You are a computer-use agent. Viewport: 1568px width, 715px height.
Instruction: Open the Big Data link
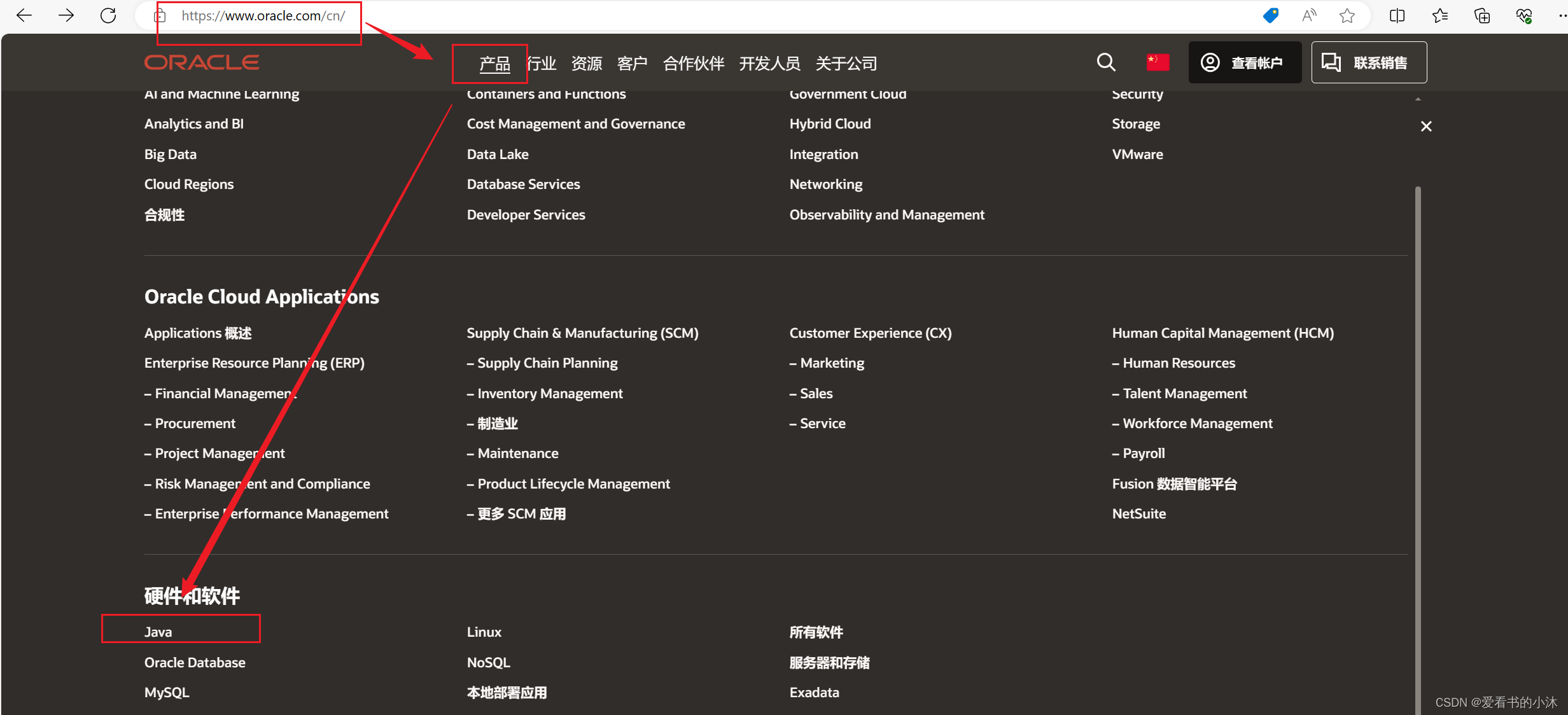point(171,154)
